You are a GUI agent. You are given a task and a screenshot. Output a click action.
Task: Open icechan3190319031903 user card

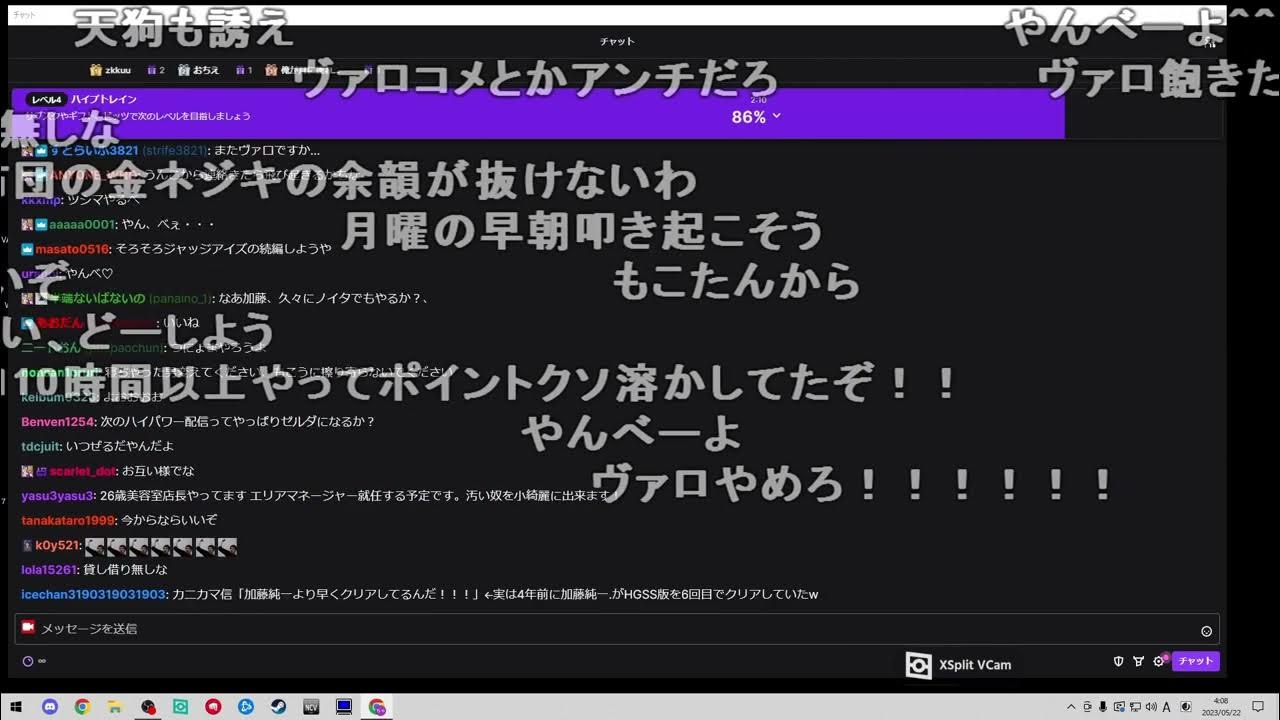pyautogui.click(x=93, y=594)
